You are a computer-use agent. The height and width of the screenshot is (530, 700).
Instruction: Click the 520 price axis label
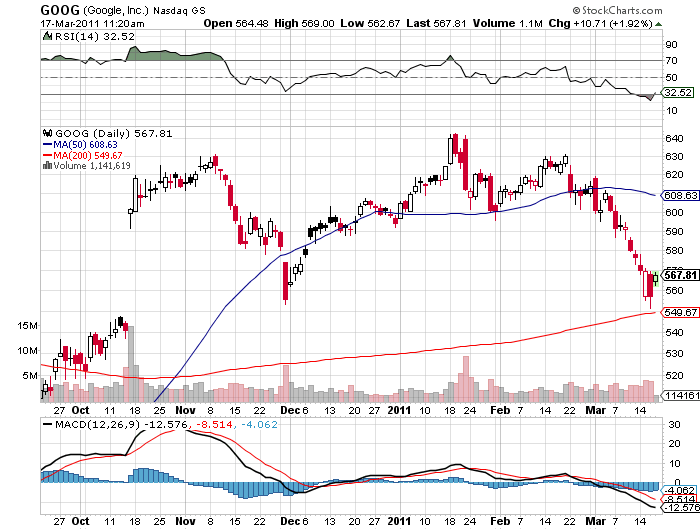[674, 376]
